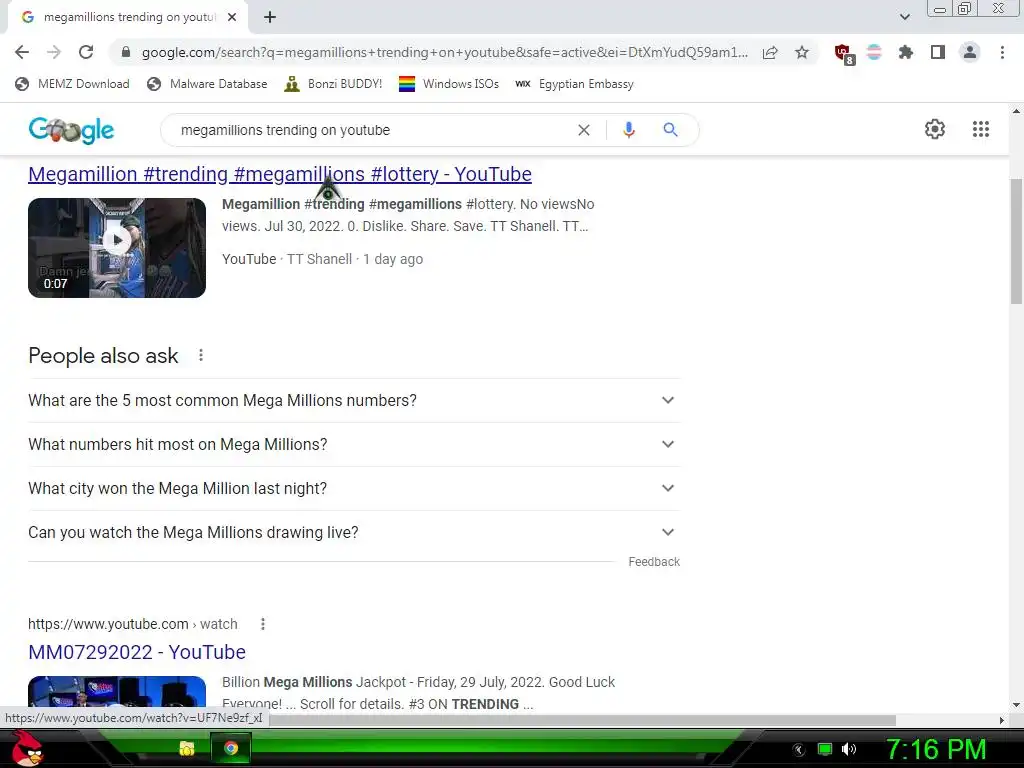
Task: Open Egyptian Embassy bookmark
Action: point(574,84)
